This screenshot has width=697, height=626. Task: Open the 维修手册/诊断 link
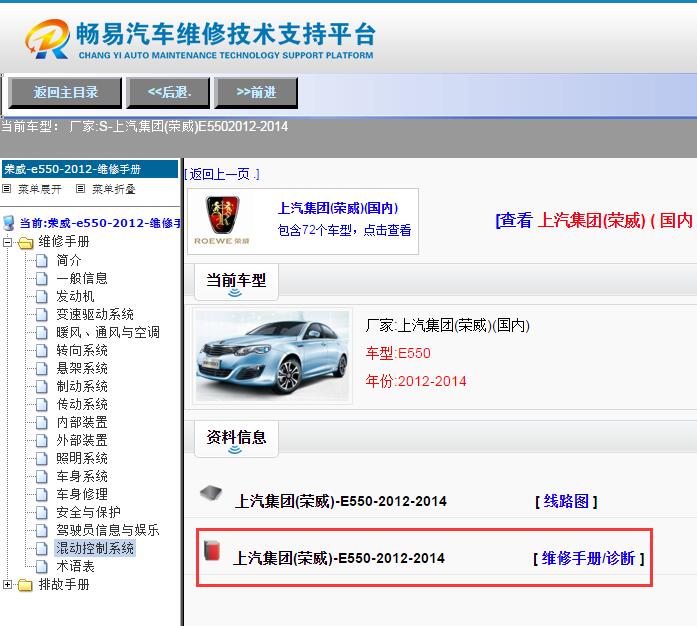[x=588, y=558]
